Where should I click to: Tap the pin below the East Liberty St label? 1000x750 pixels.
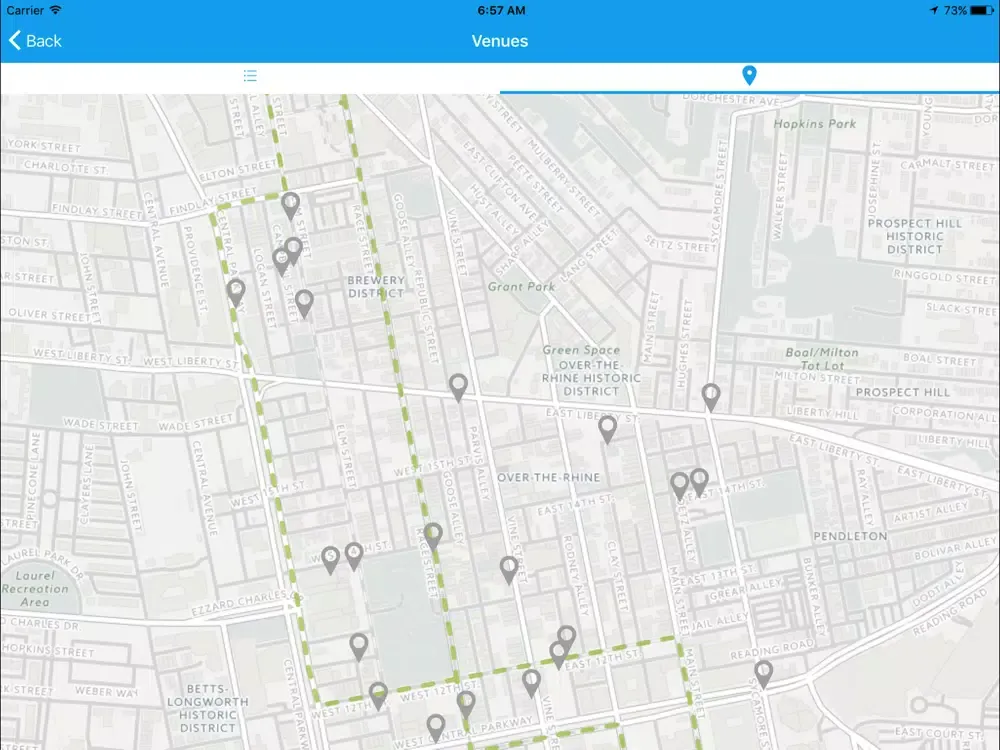(607, 429)
